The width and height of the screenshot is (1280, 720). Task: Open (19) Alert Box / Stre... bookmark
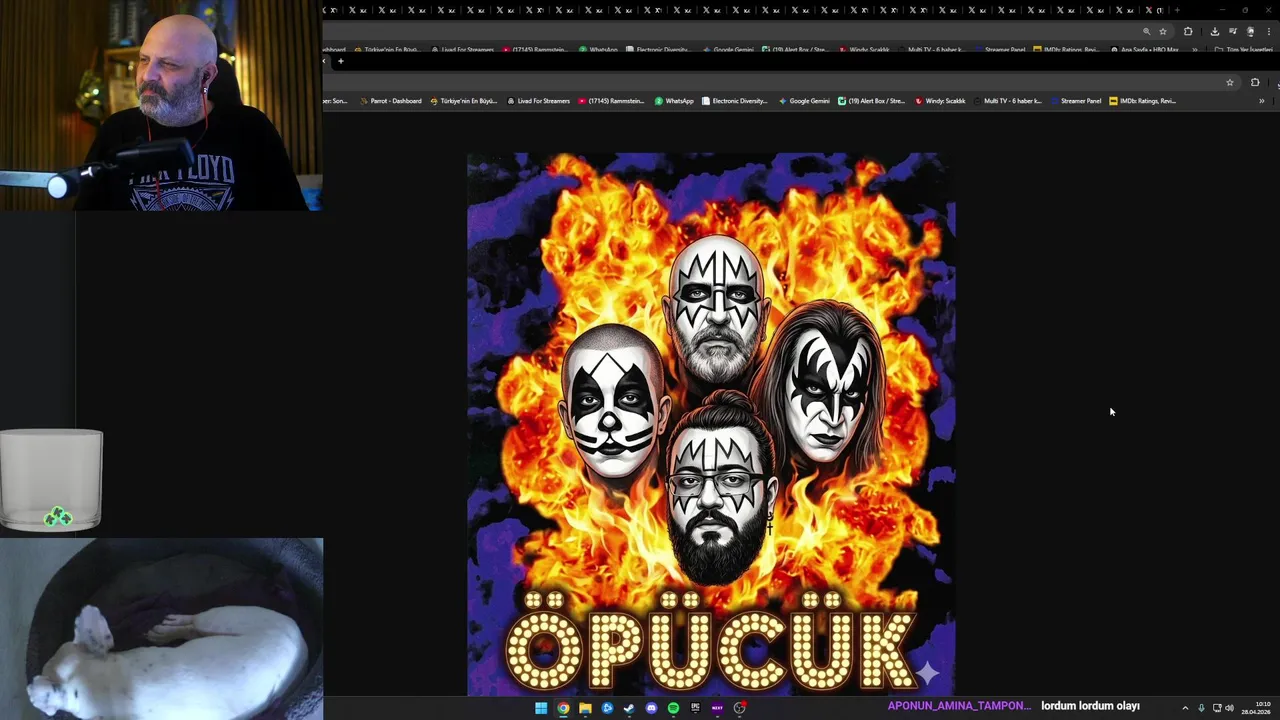point(871,101)
